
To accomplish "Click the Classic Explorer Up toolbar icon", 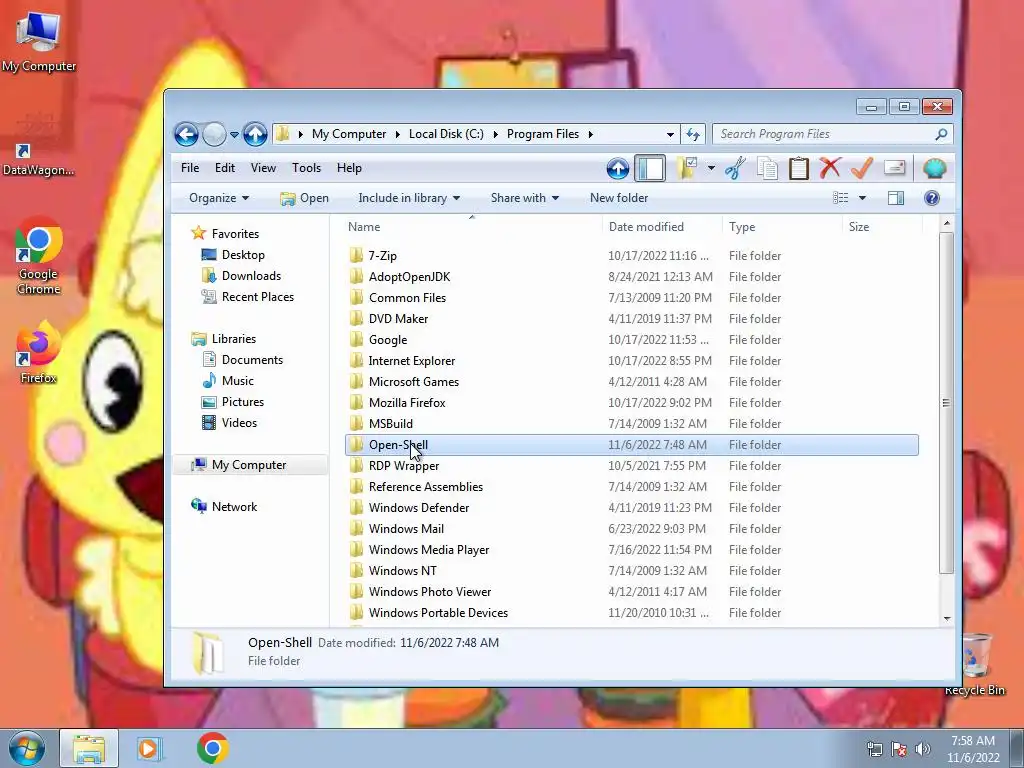I will point(617,168).
